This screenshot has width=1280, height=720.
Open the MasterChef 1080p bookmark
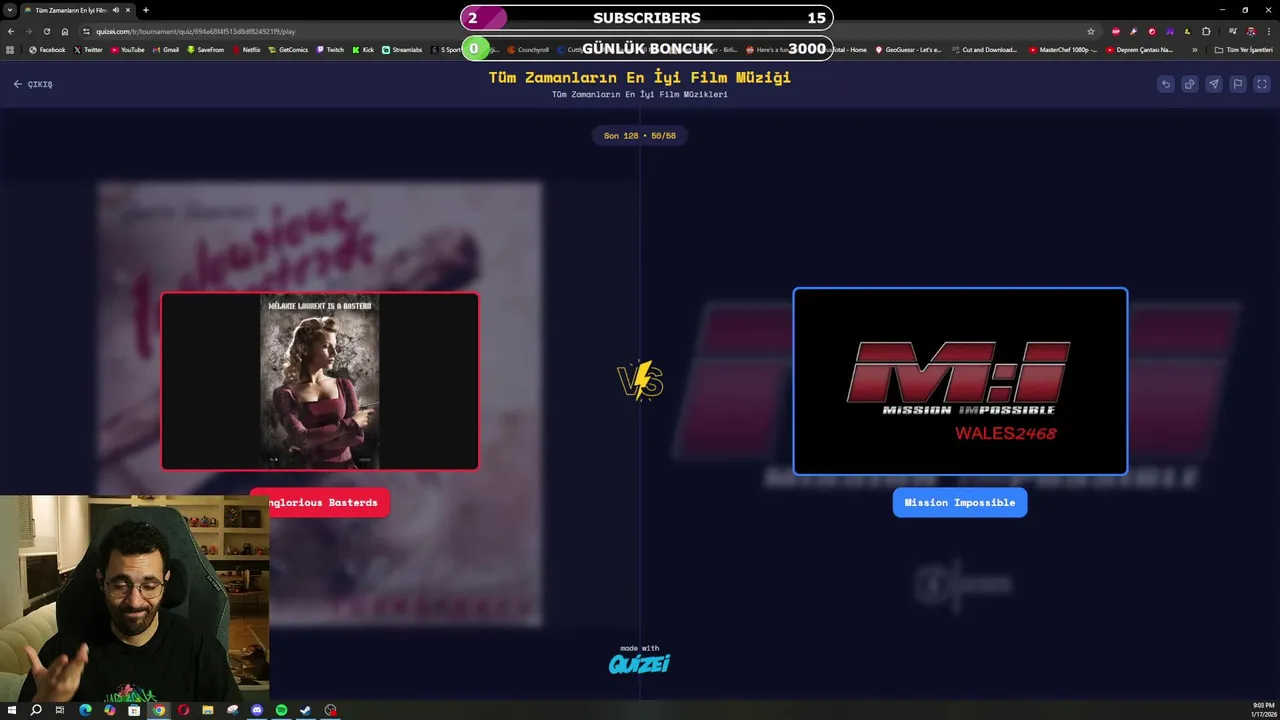[x=1063, y=49]
